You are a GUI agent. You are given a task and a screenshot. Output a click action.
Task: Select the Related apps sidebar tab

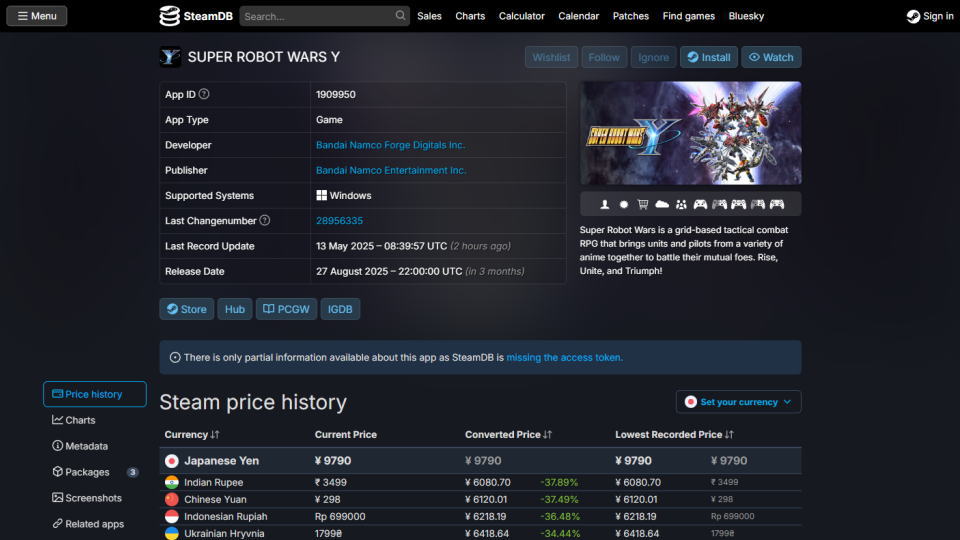click(95, 524)
